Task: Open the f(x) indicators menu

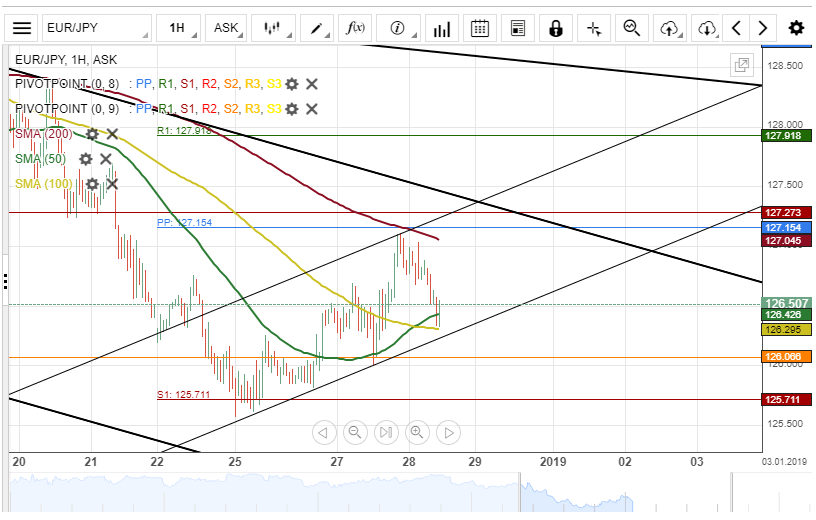Action: 355,28
